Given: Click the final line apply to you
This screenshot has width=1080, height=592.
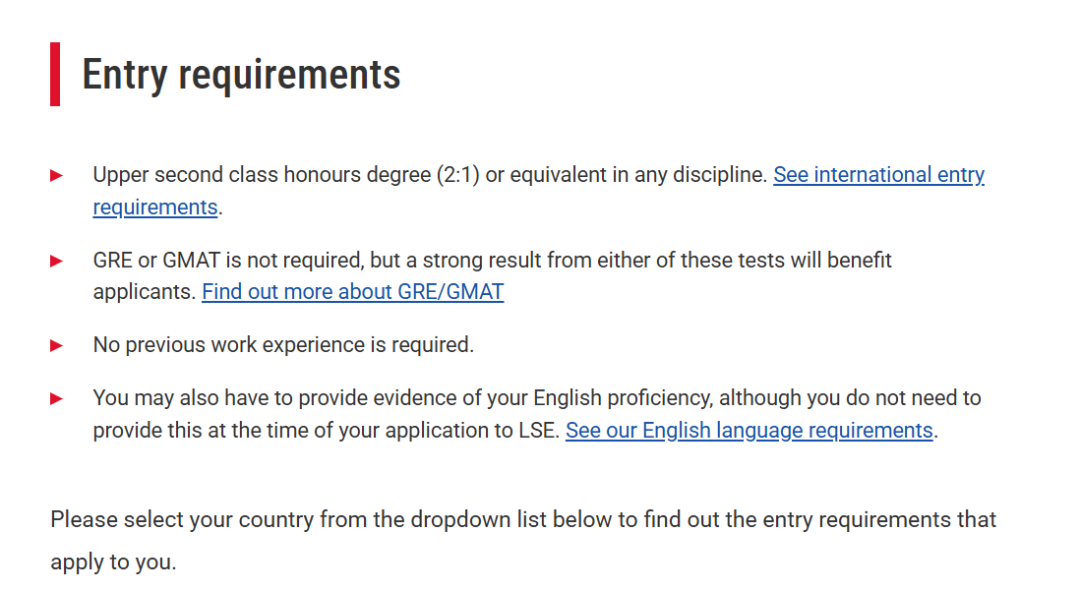Looking at the screenshot, I should point(113,562).
